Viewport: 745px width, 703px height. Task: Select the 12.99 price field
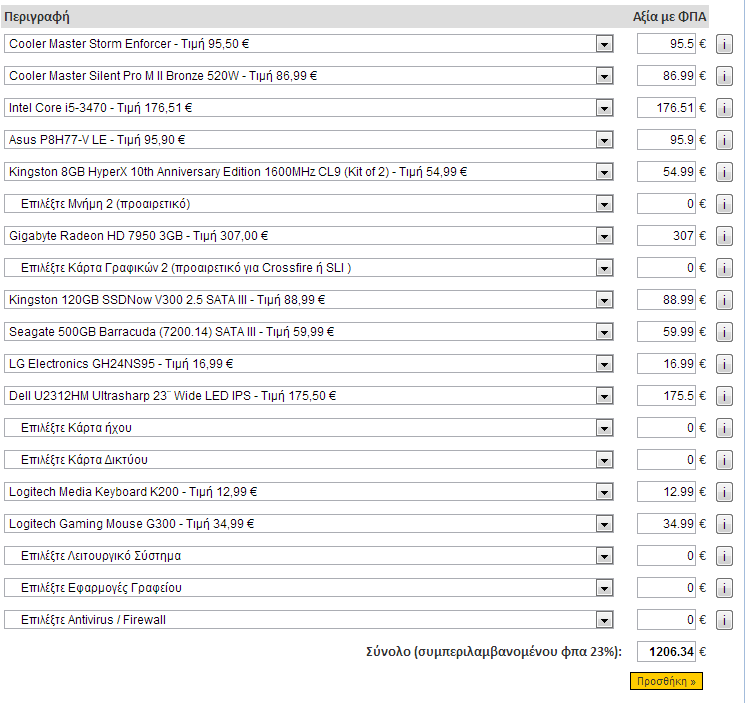click(x=666, y=492)
